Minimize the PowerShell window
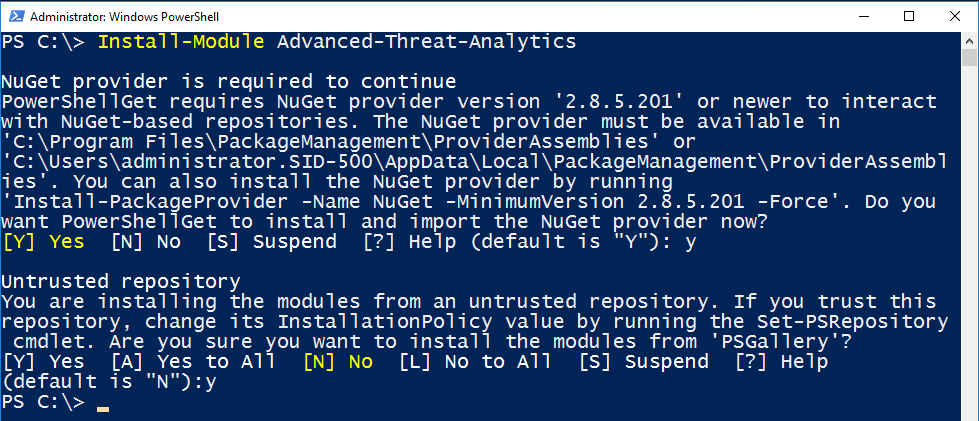 click(862, 15)
